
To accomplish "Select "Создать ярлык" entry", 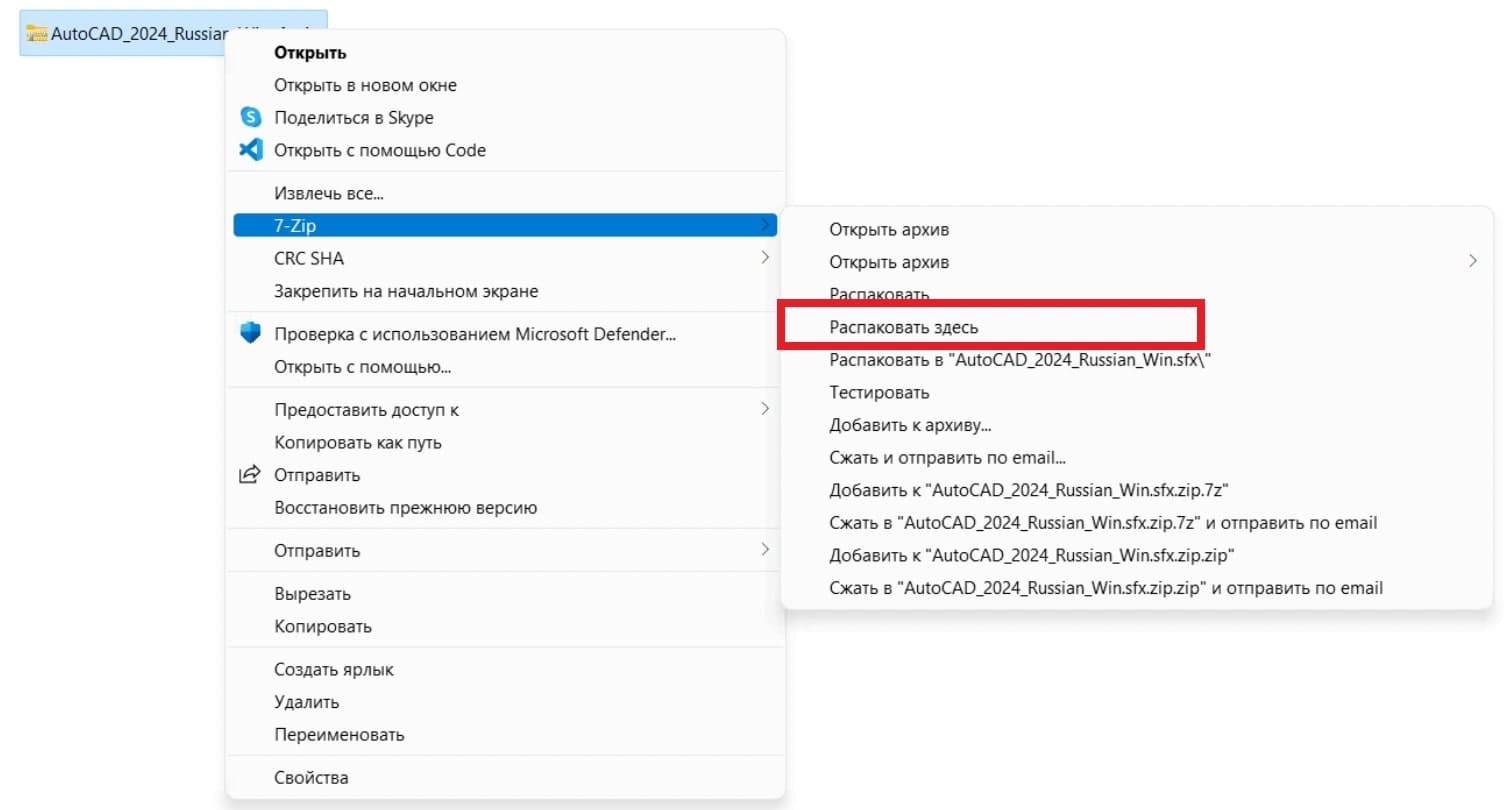I will [334, 669].
